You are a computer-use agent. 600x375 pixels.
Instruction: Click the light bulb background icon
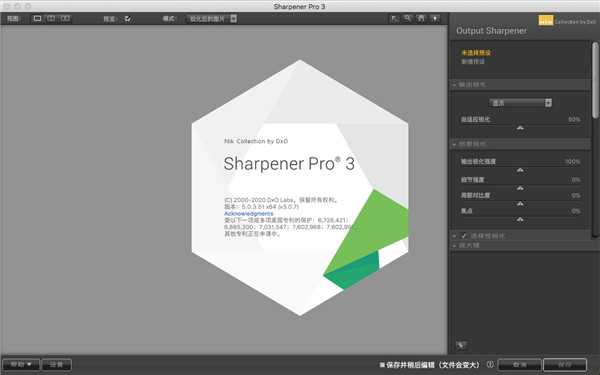click(x=435, y=18)
